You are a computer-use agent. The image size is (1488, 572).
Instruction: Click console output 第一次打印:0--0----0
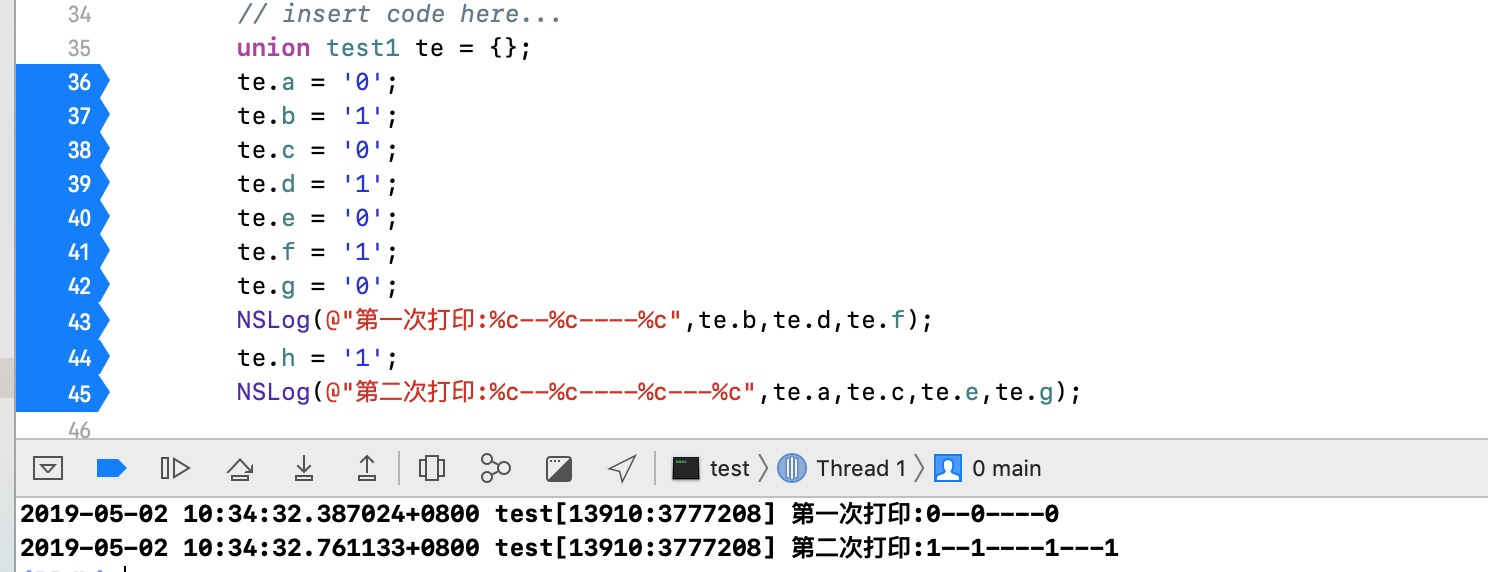(x=925, y=515)
